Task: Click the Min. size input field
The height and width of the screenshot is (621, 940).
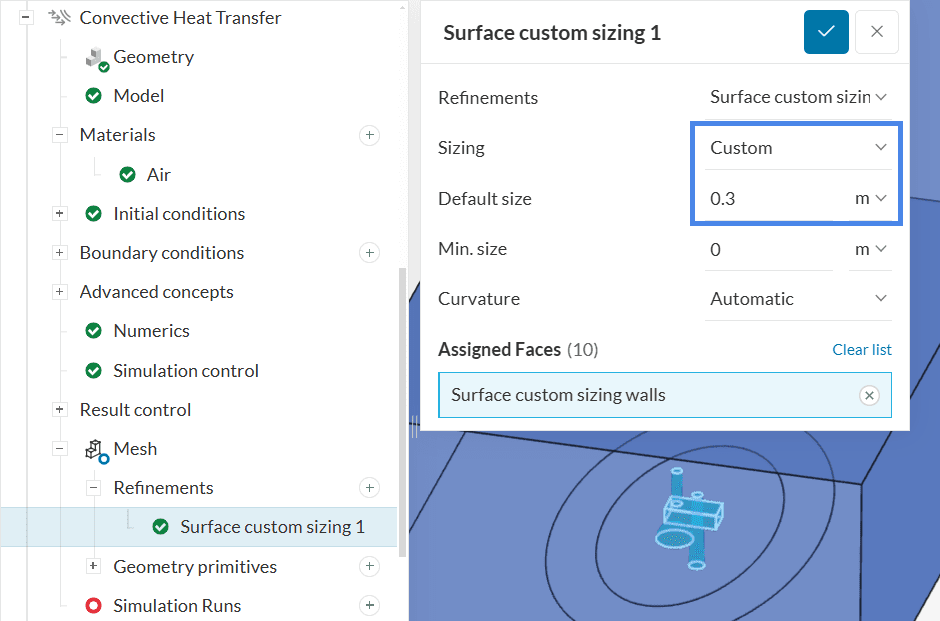Action: [x=767, y=249]
